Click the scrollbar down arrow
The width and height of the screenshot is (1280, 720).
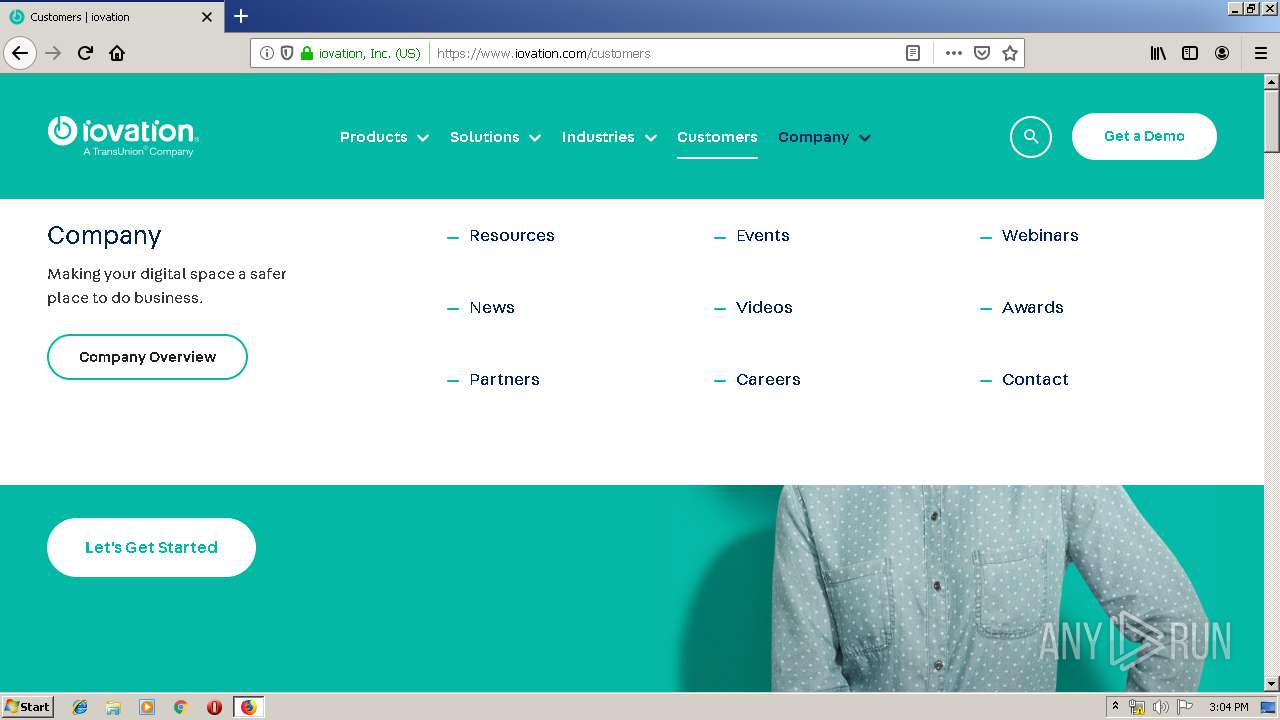click(x=1271, y=684)
